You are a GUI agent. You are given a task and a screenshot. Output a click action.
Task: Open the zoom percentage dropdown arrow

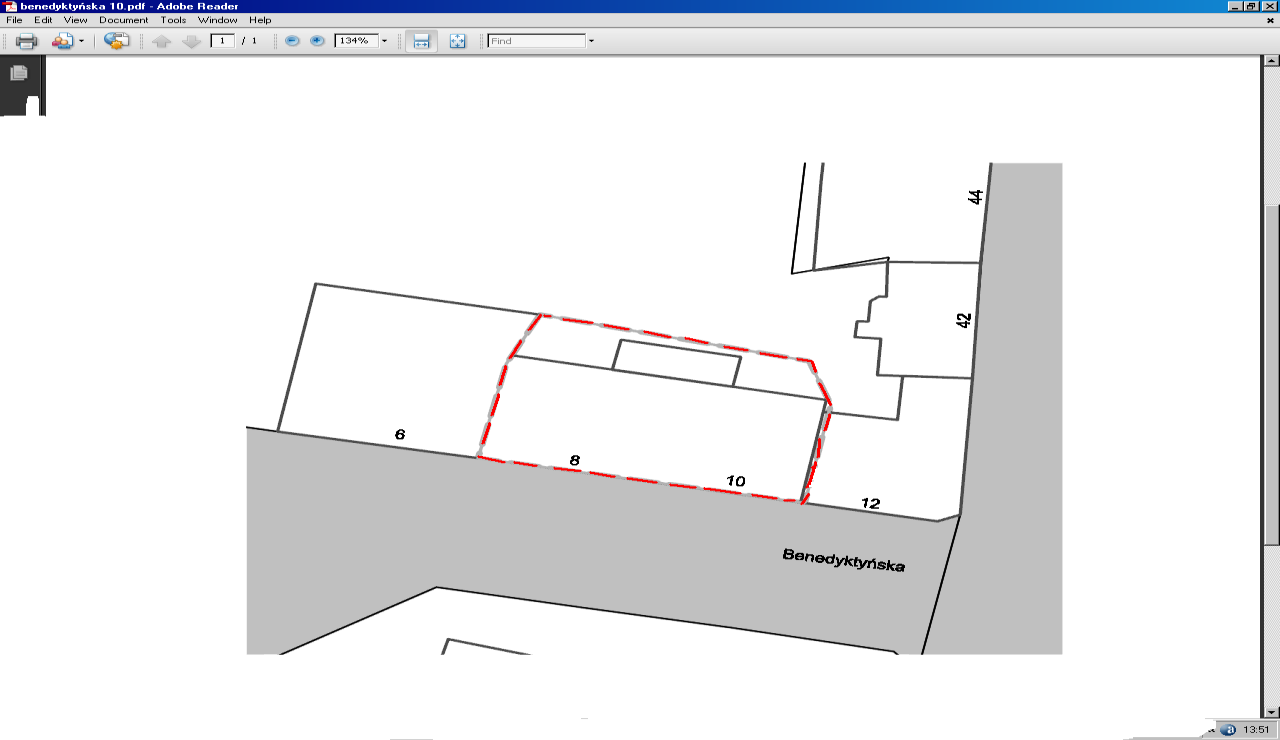(384, 41)
